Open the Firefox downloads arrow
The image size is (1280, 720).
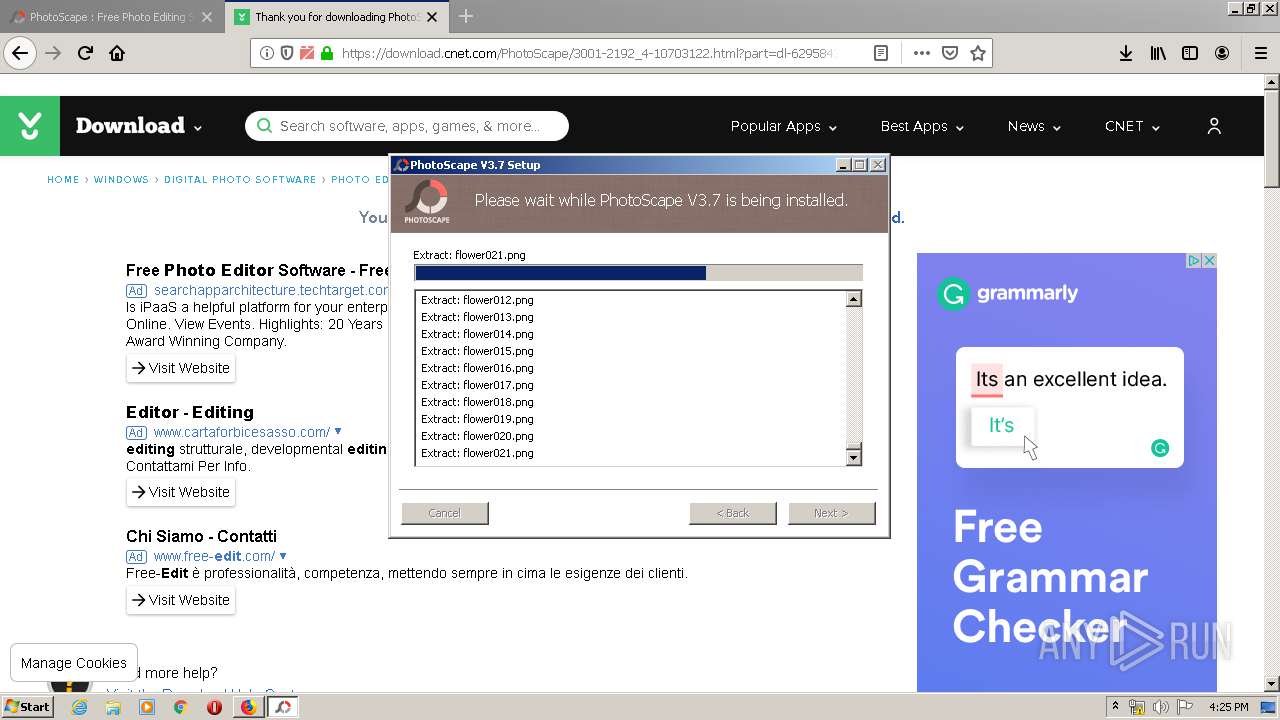click(x=1126, y=53)
